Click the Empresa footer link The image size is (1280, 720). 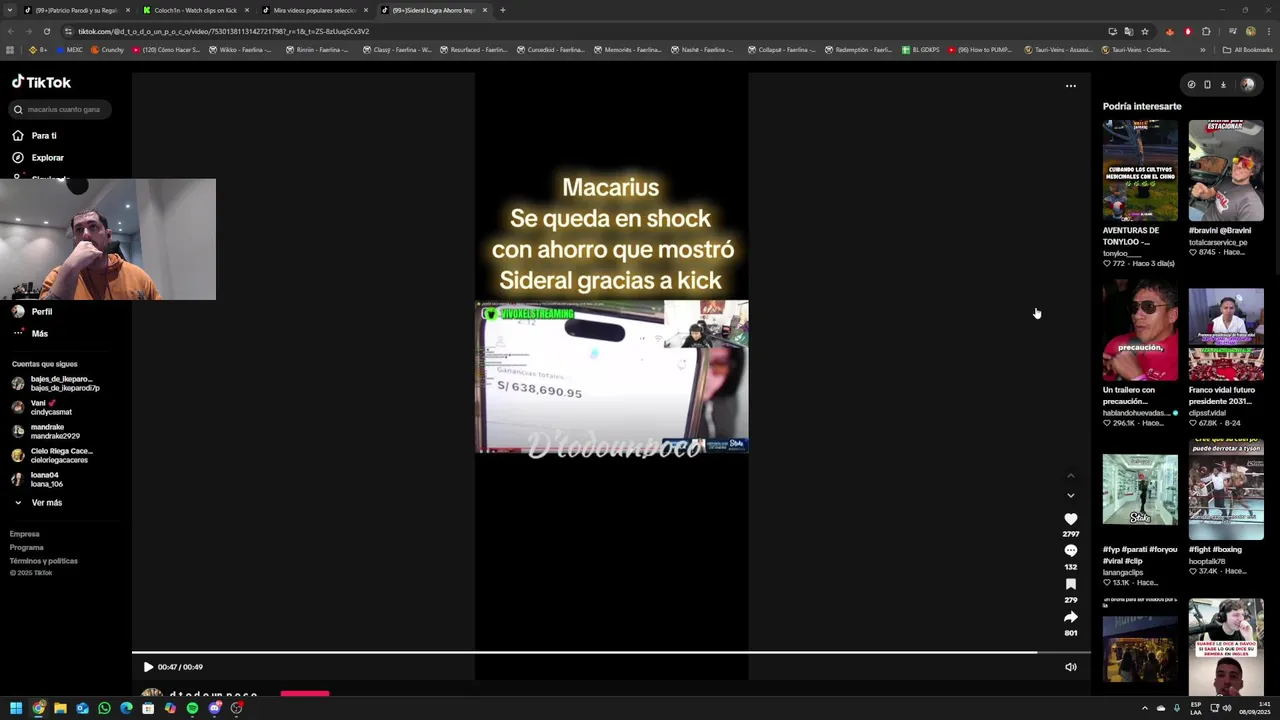[x=25, y=534]
